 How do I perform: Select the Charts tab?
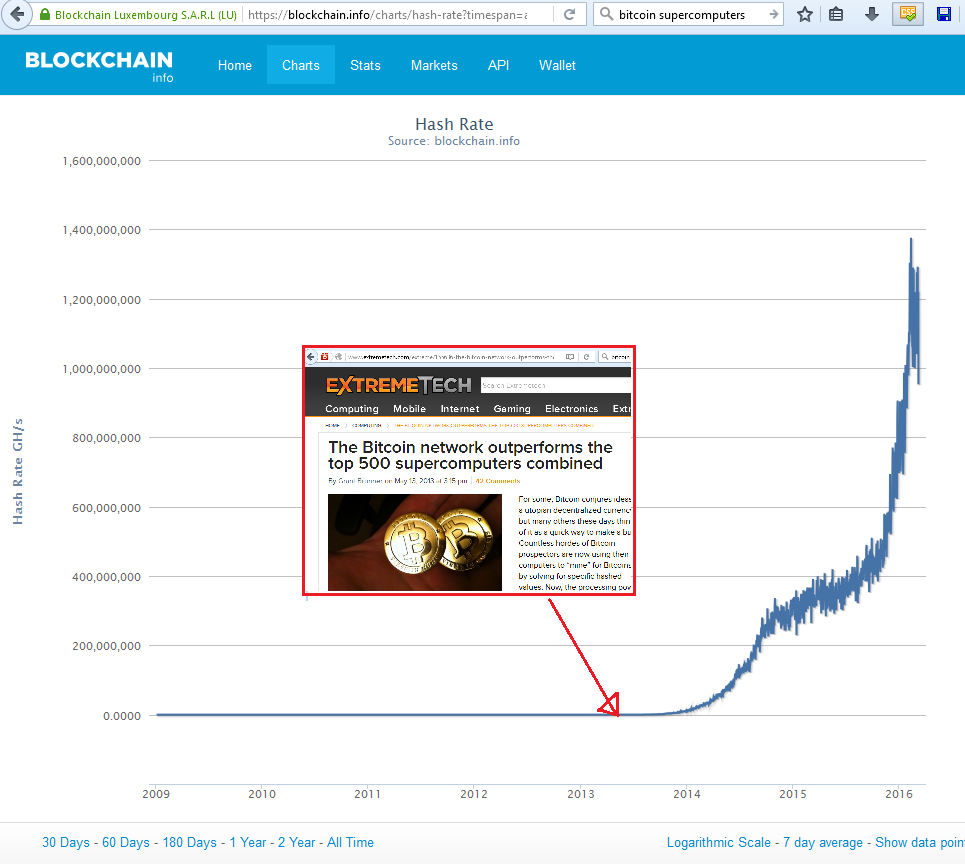tap(301, 65)
